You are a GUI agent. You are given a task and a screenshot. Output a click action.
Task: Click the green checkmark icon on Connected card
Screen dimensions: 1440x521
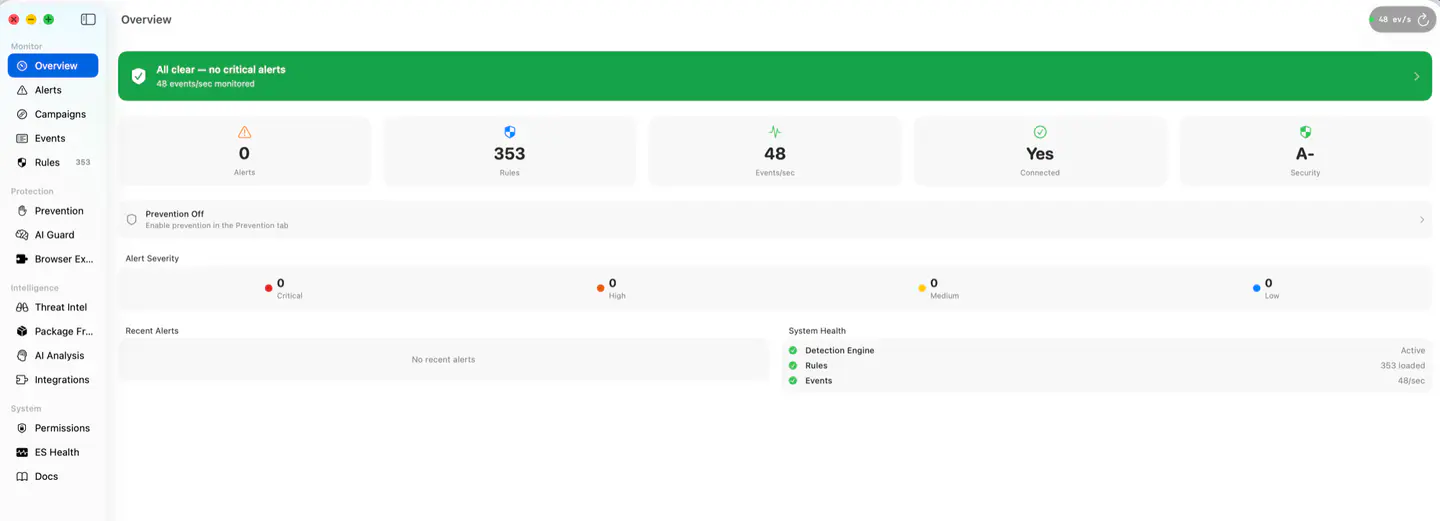[1040, 132]
